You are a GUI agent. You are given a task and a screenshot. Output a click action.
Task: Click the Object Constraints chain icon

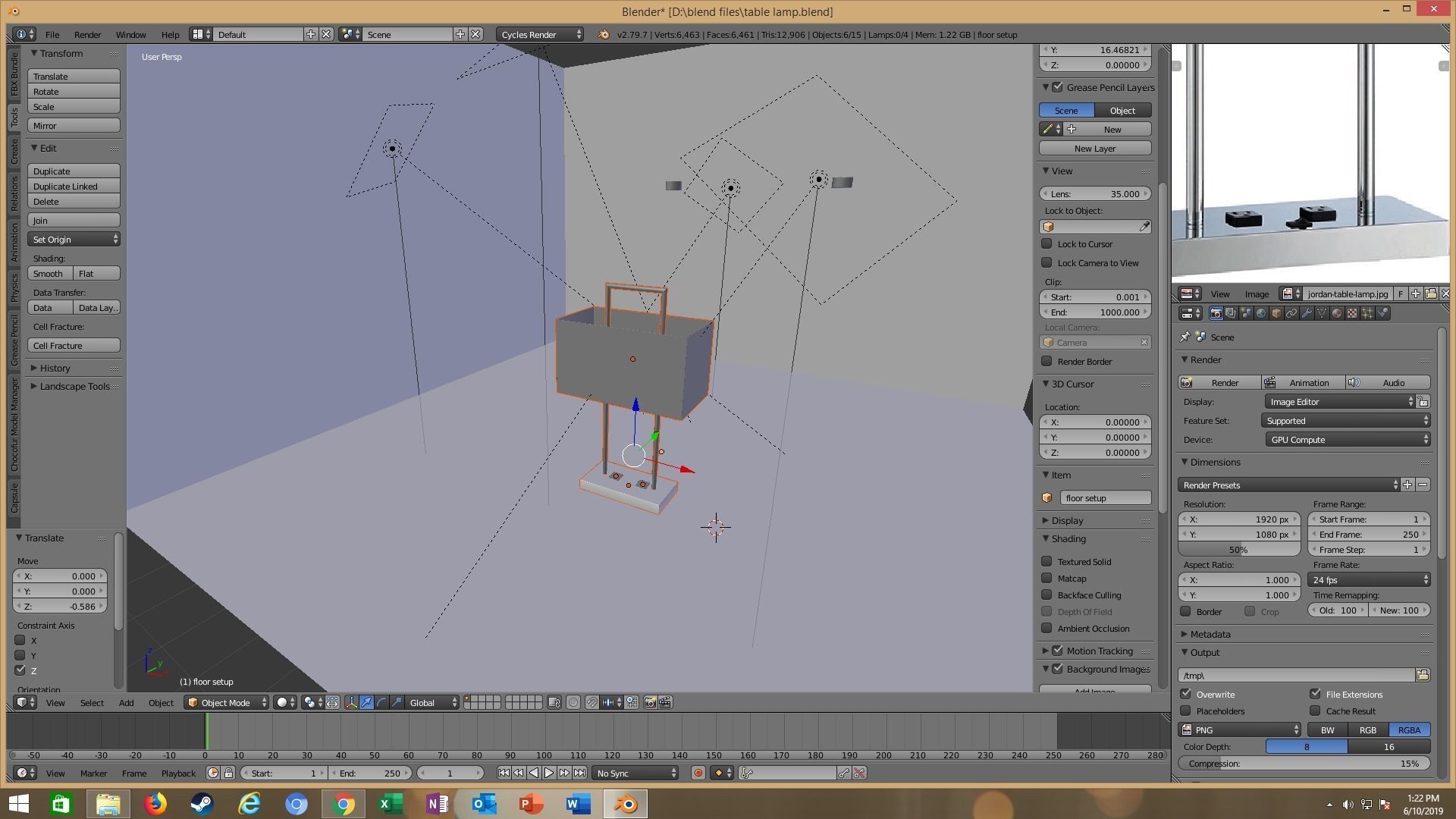click(x=1291, y=313)
